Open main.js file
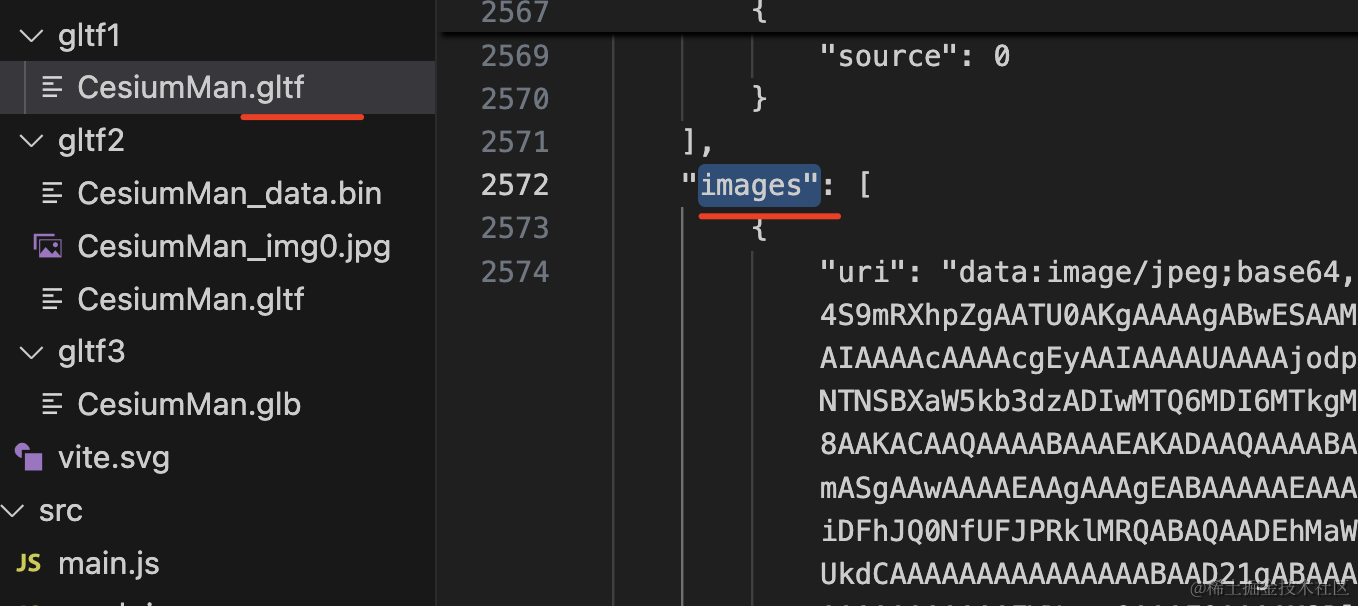The image size is (1358, 606). click(108, 563)
